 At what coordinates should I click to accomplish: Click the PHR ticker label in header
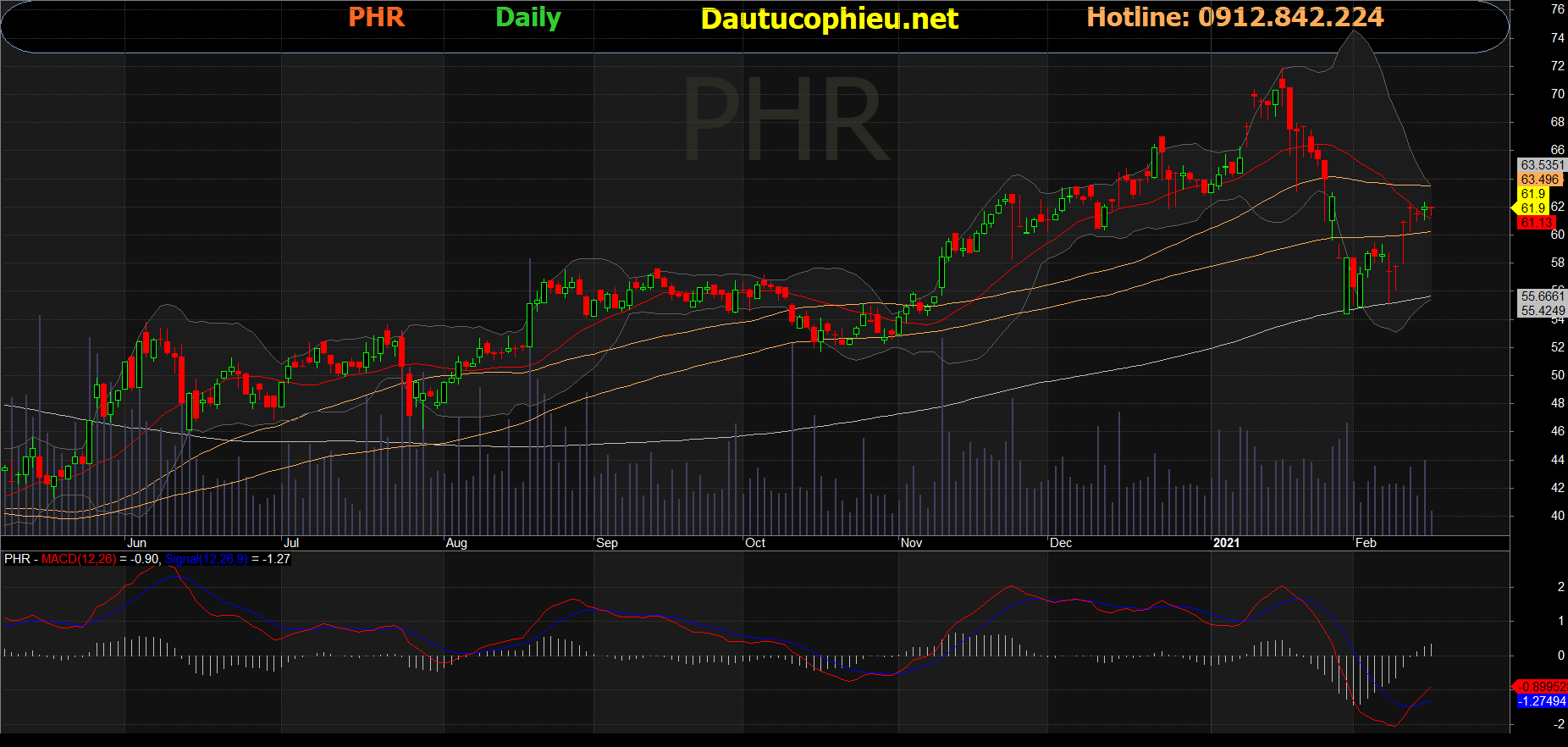coord(377,17)
